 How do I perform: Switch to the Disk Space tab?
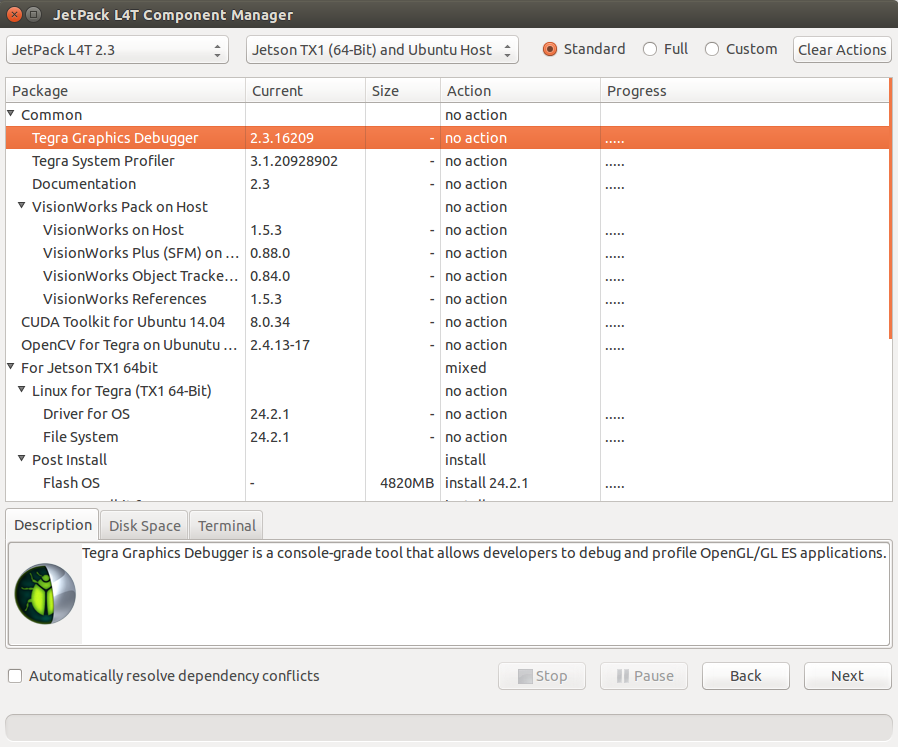pos(144,525)
